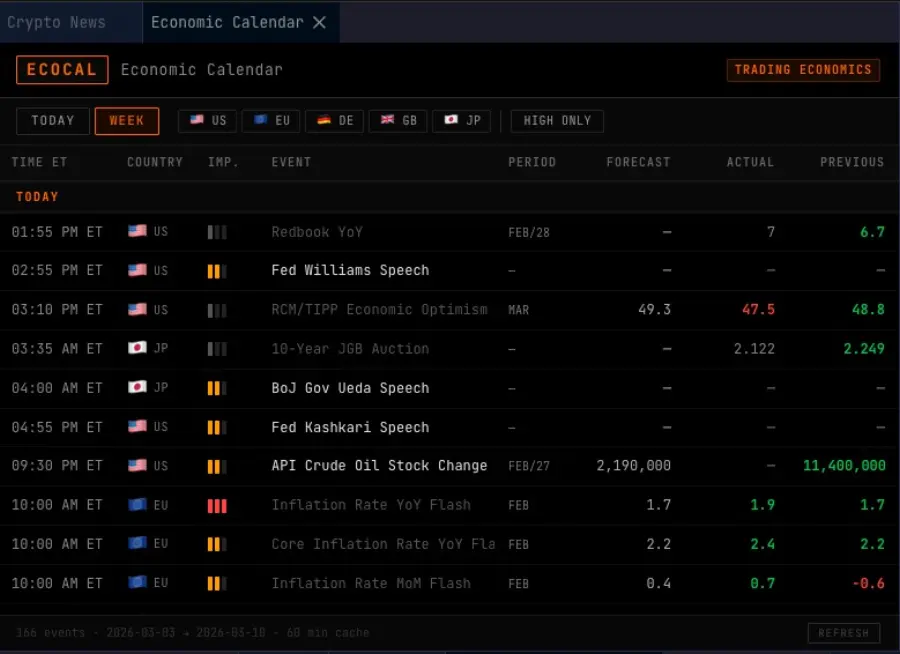The height and width of the screenshot is (654, 900).
Task: Sort by the IMP. column header
Action: [222, 162]
